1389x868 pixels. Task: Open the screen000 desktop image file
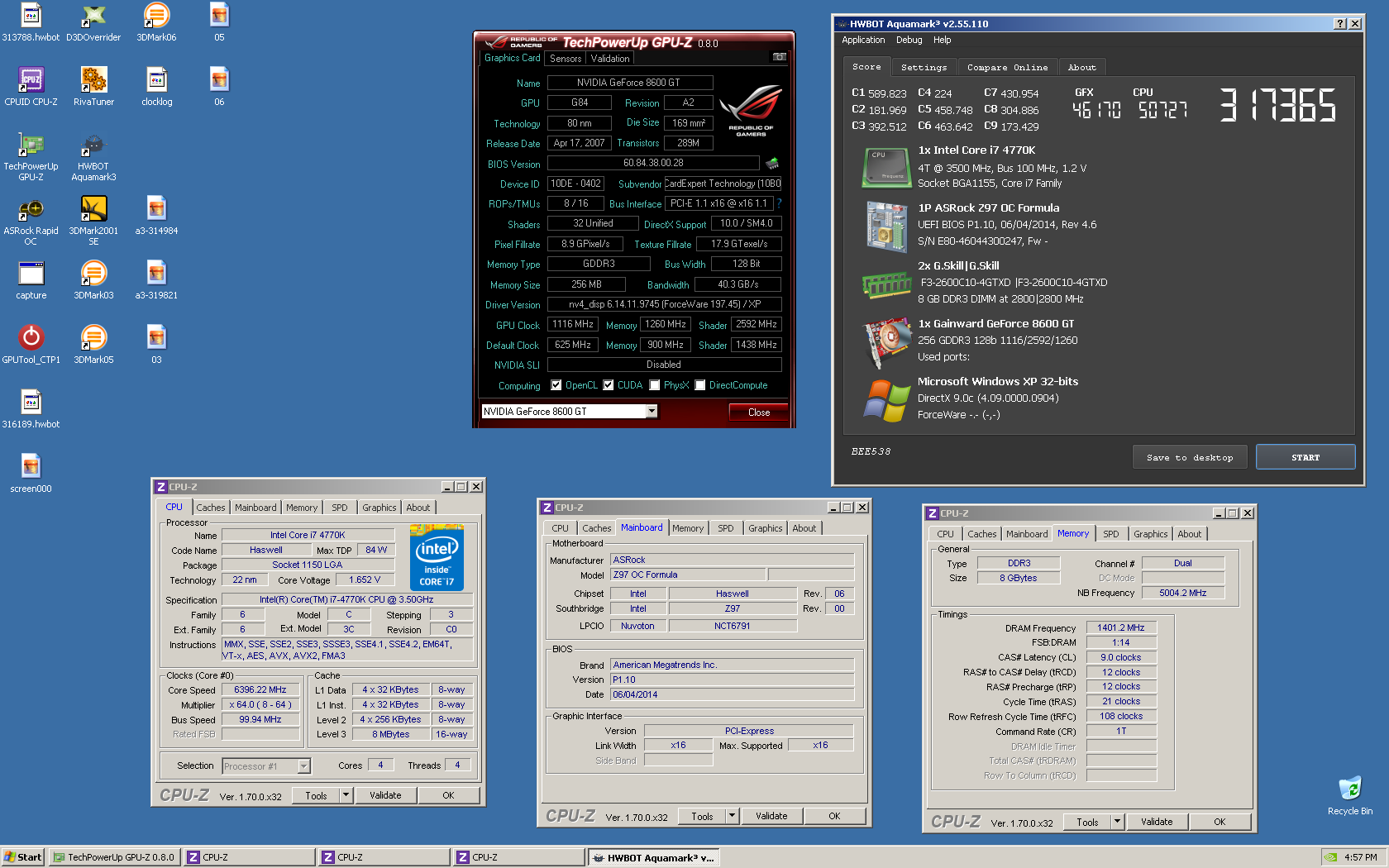tap(31, 474)
